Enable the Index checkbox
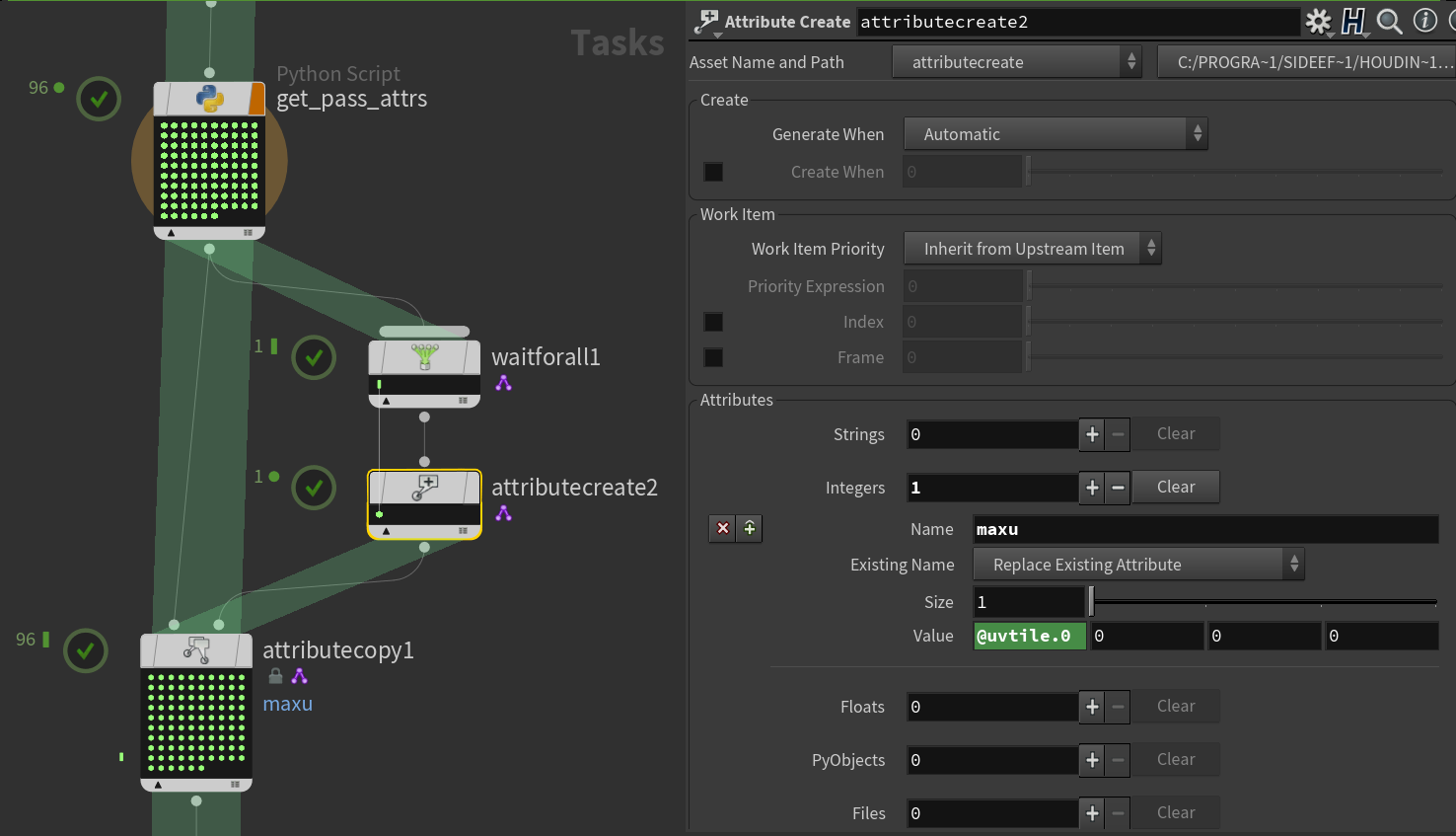 point(713,321)
